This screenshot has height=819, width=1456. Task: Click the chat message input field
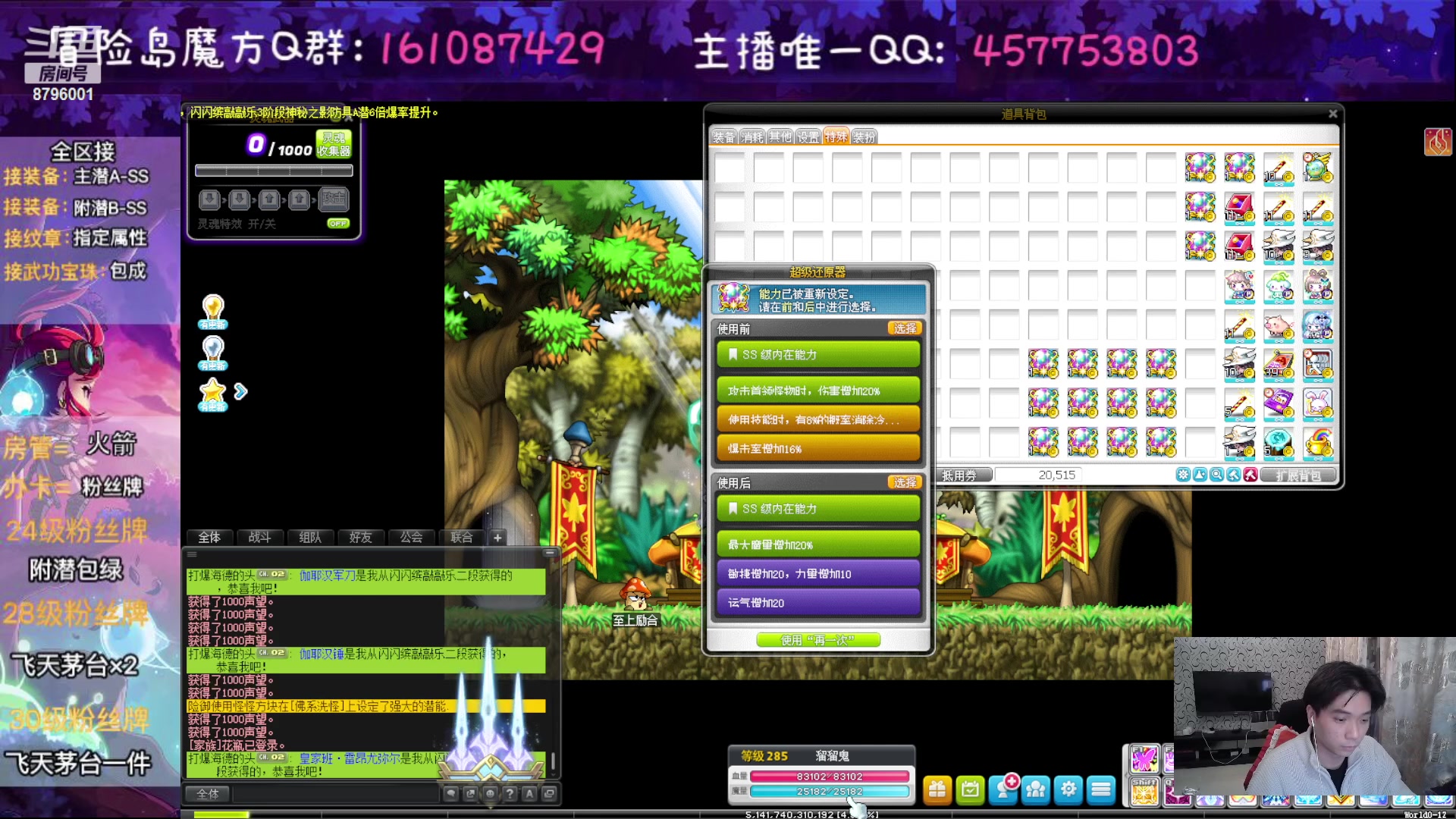(x=336, y=794)
